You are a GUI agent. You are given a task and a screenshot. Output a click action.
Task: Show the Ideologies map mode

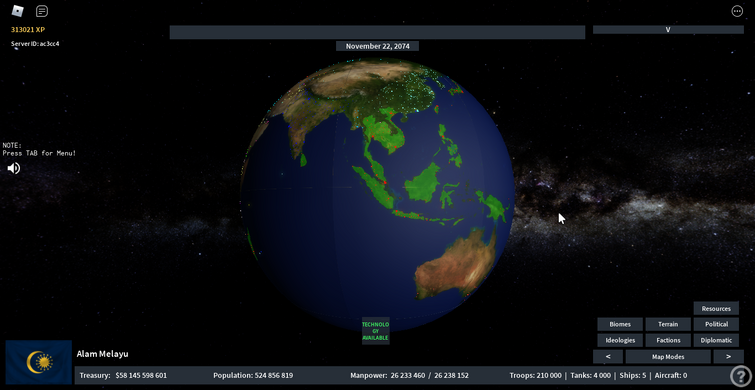pos(620,340)
